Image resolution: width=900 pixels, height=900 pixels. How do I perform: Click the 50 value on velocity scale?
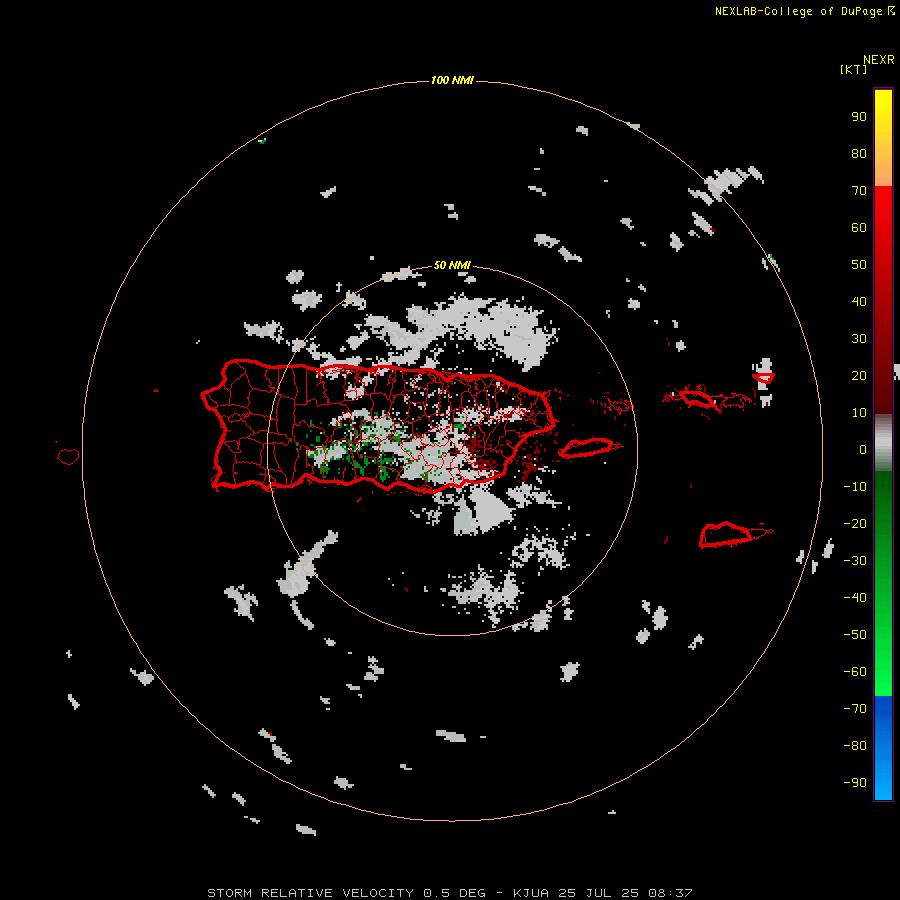click(x=859, y=265)
